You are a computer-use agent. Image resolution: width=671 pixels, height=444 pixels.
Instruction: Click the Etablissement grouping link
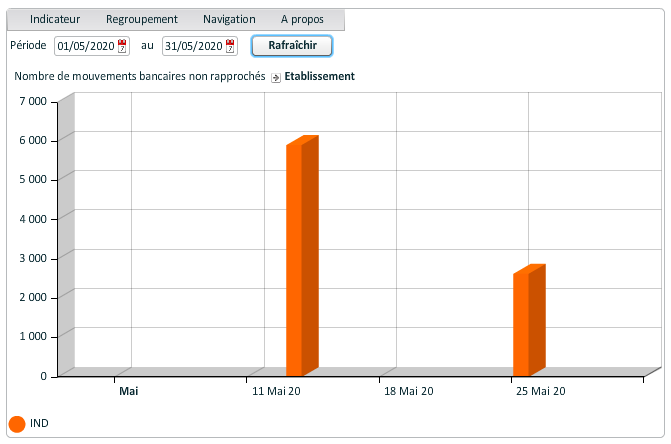(x=319, y=76)
